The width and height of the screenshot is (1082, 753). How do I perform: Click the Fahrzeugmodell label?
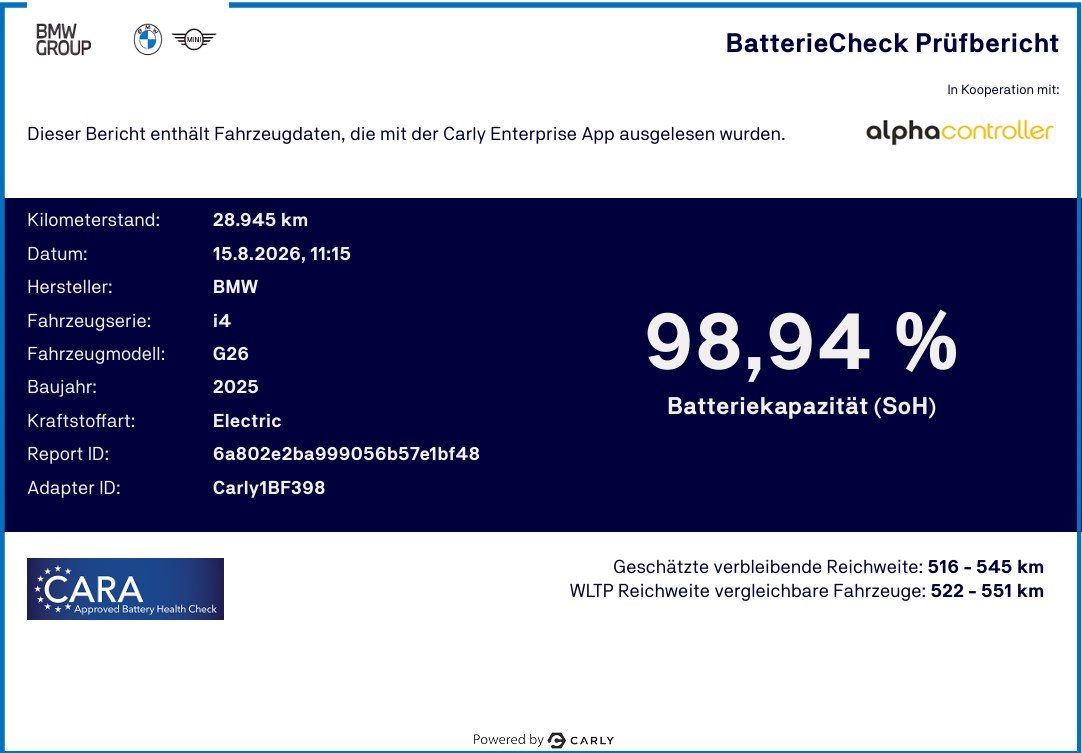96,354
